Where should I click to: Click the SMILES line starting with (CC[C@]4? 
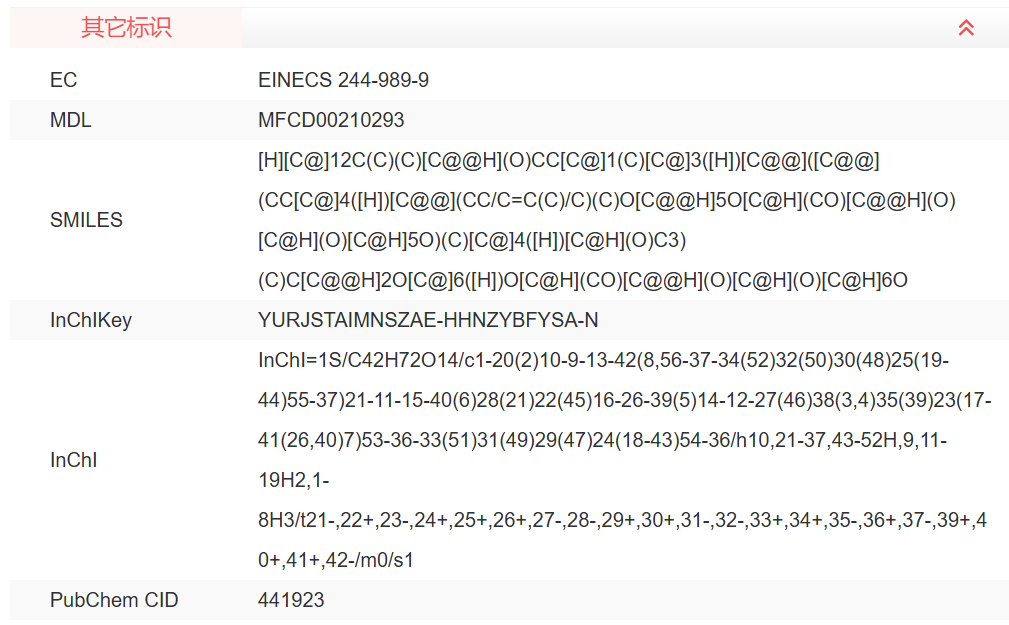coord(606,200)
